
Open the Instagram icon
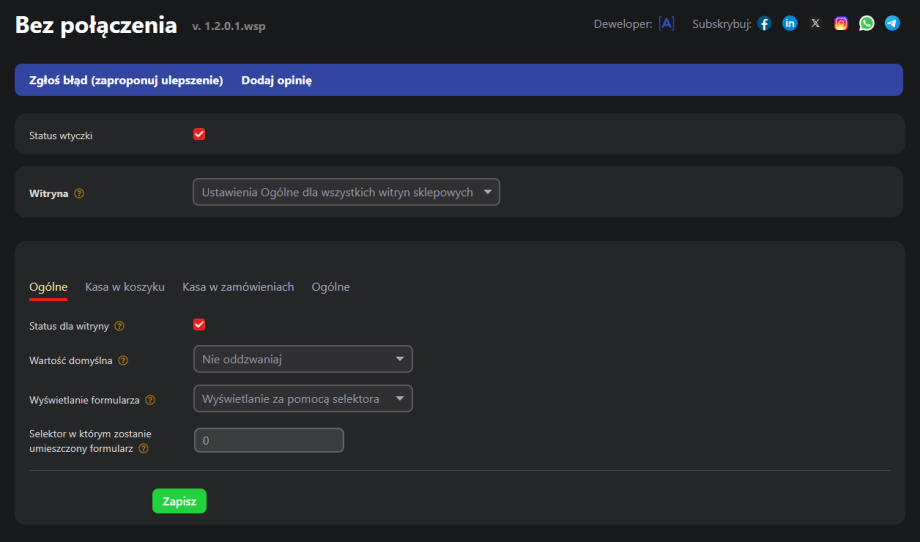pyautogui.click(x=841, y=24)
